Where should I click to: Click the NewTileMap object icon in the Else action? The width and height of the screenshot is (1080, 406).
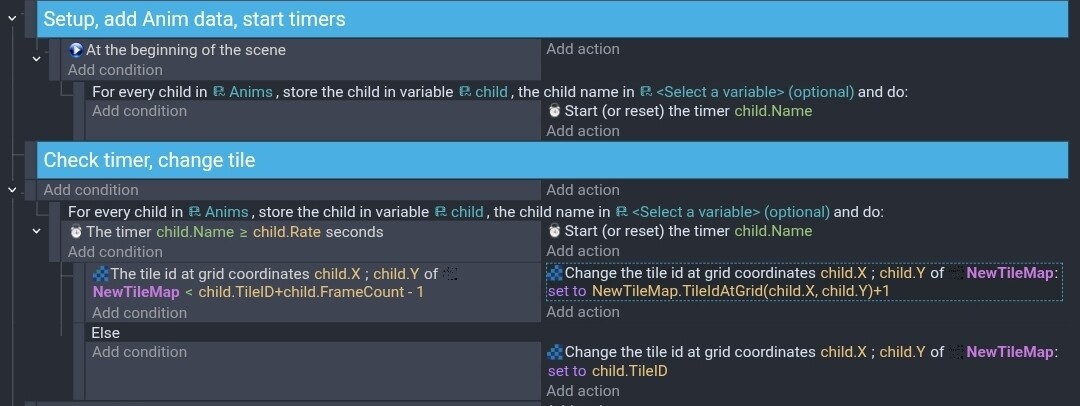[956, 352]
